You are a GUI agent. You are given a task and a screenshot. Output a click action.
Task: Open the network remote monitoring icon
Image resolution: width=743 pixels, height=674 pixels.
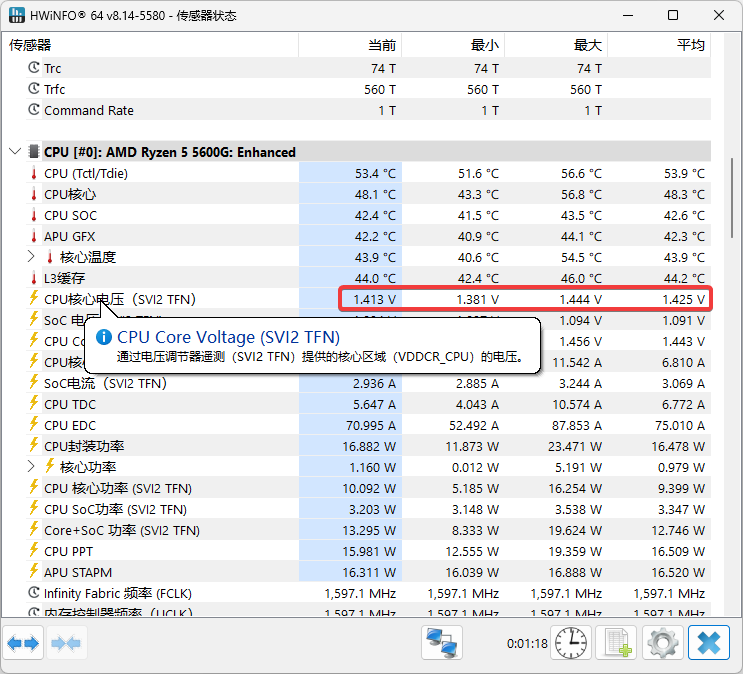[442, 643]
